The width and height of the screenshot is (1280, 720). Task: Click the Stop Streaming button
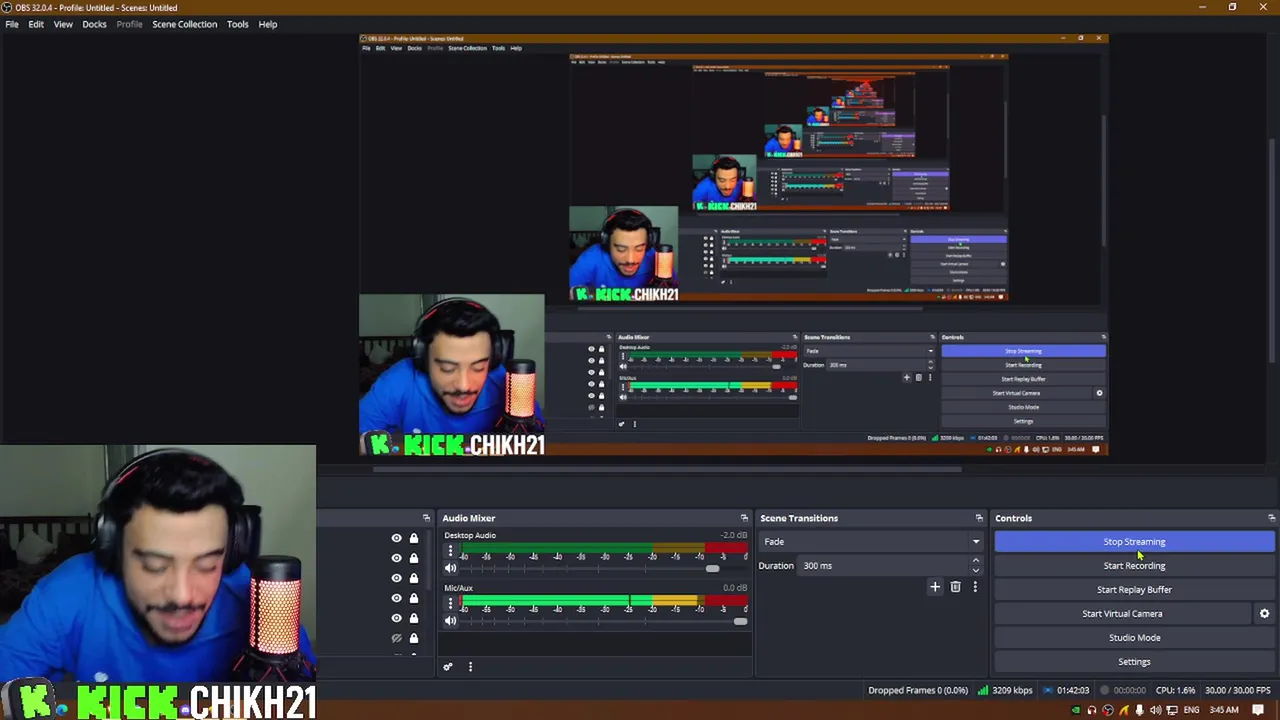[x=1134, y=542]
